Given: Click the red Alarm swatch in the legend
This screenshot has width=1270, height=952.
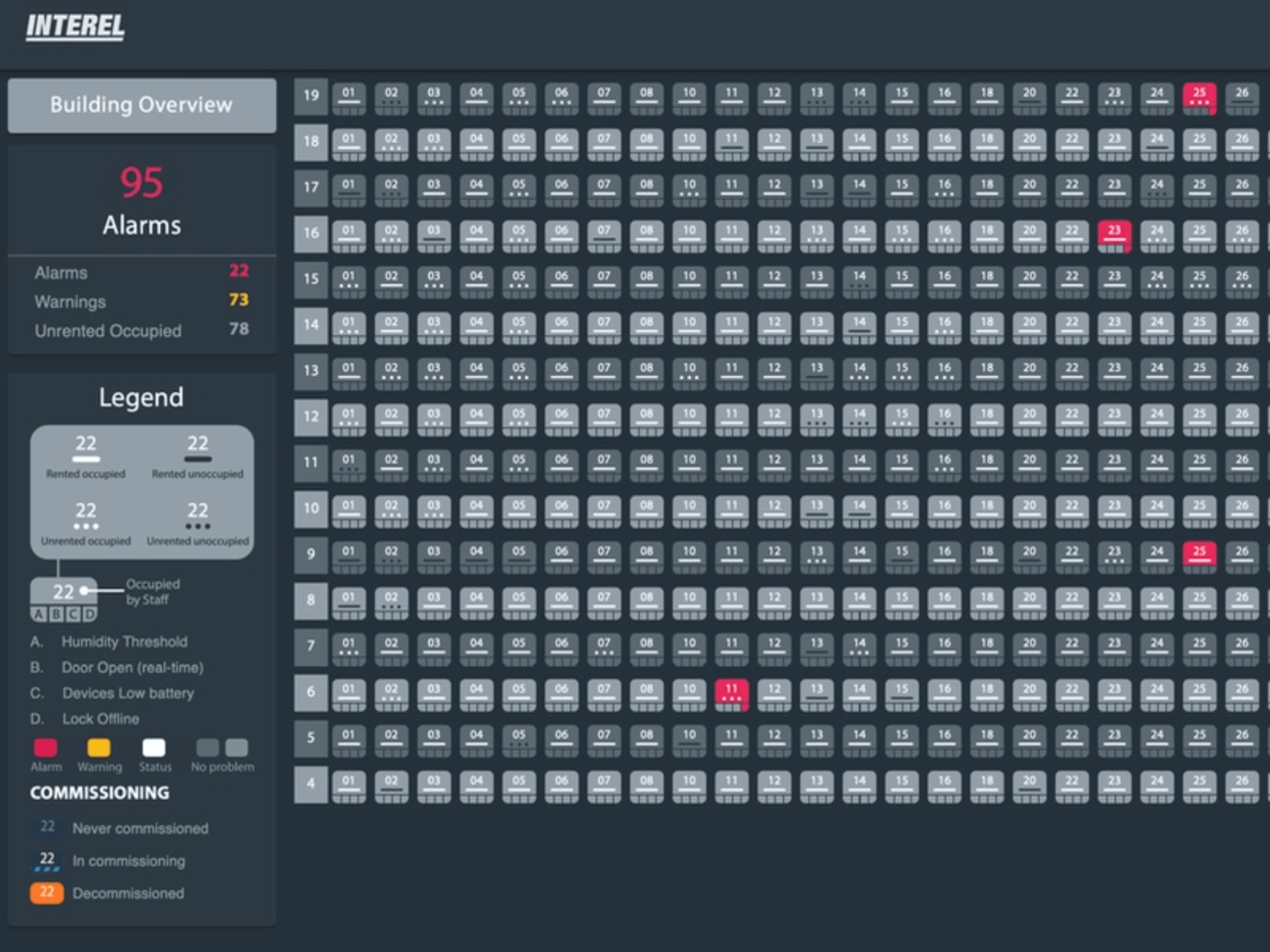Looking at the screenshot, I should point(45,748).
